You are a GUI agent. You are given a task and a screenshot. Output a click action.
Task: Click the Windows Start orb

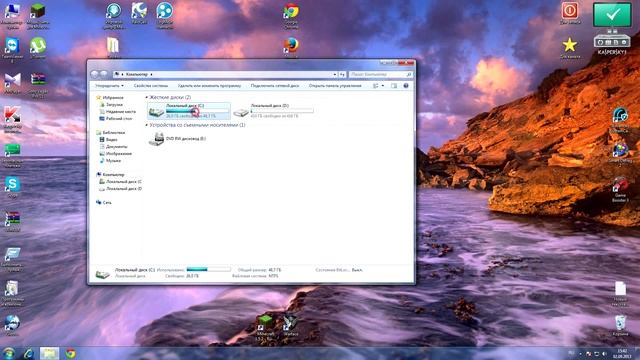pyautogui.click(x=8, y=353)
